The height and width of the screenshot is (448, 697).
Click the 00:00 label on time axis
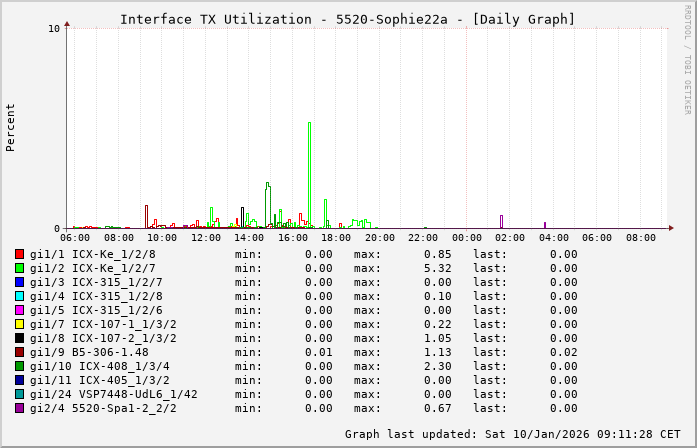coord(466,238)
